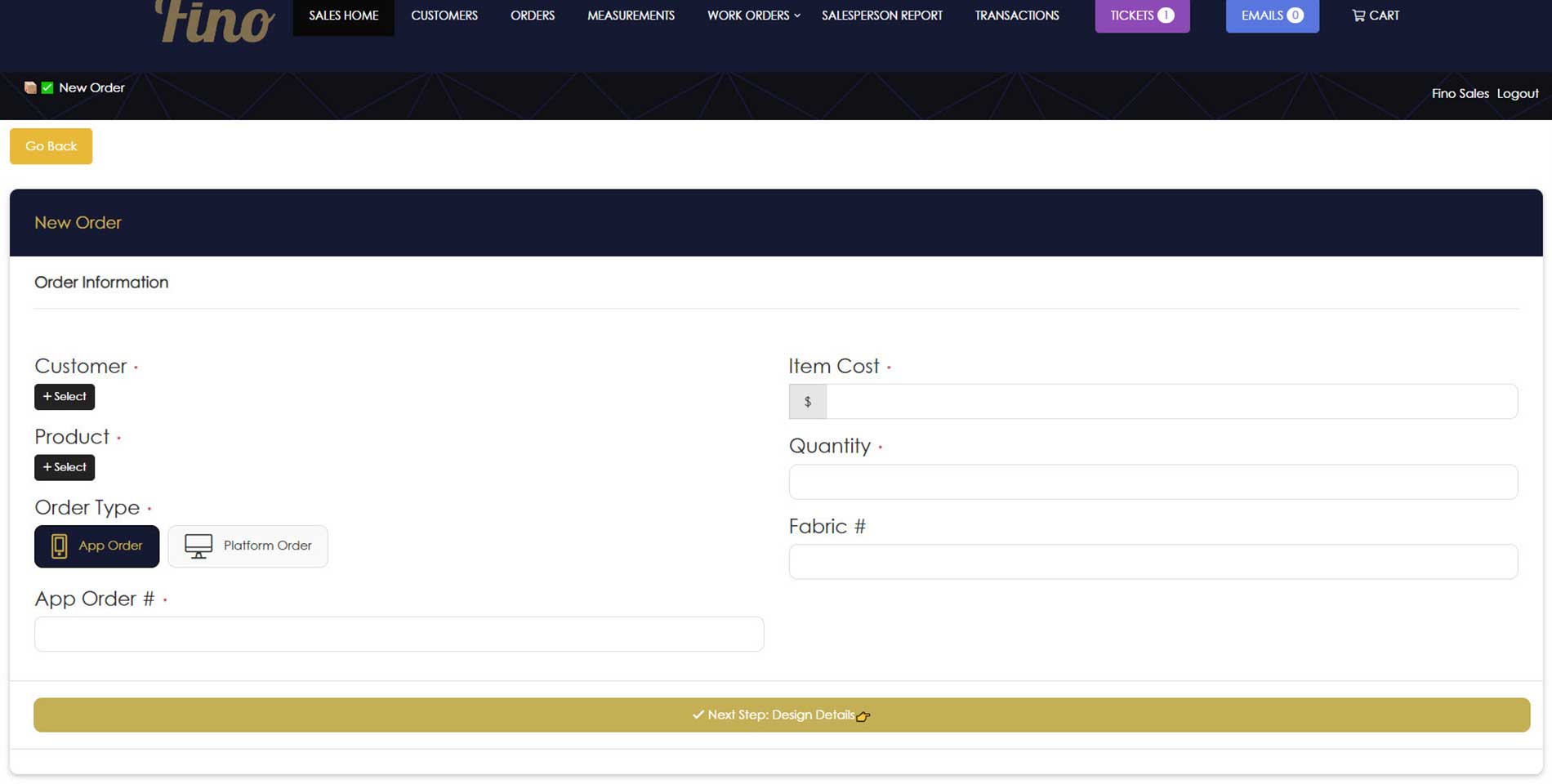
Task: Click the Fino Sales user link
Action: pyautogui.click(x=1460, y=93)
